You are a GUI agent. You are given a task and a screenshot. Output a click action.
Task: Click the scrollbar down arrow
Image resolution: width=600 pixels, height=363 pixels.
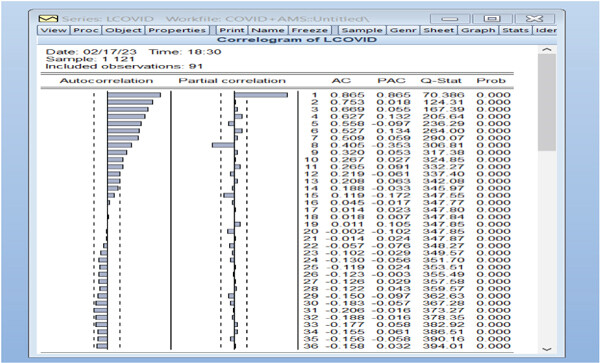point(547,349)
